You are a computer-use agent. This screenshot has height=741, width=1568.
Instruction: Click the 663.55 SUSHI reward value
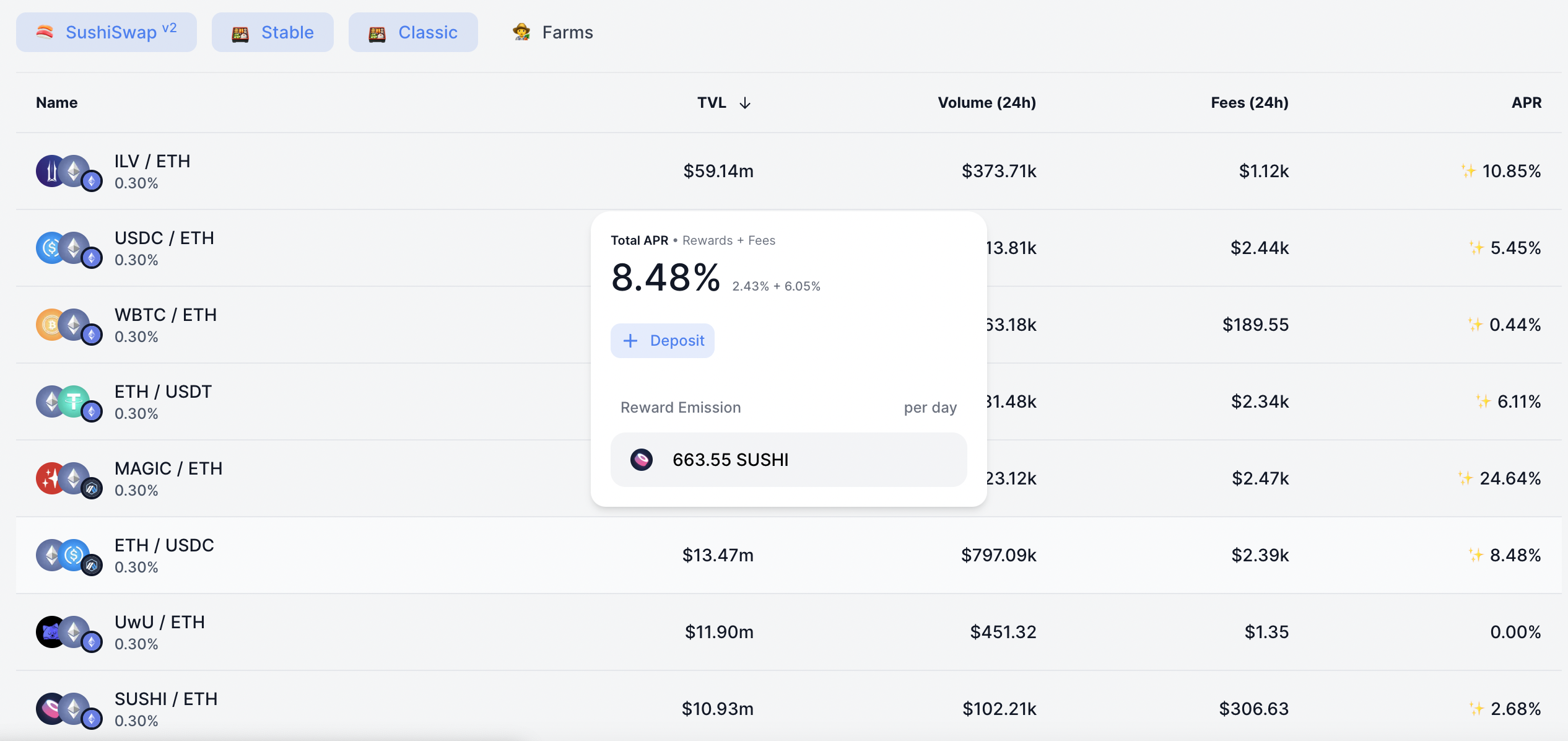[731, 460]
